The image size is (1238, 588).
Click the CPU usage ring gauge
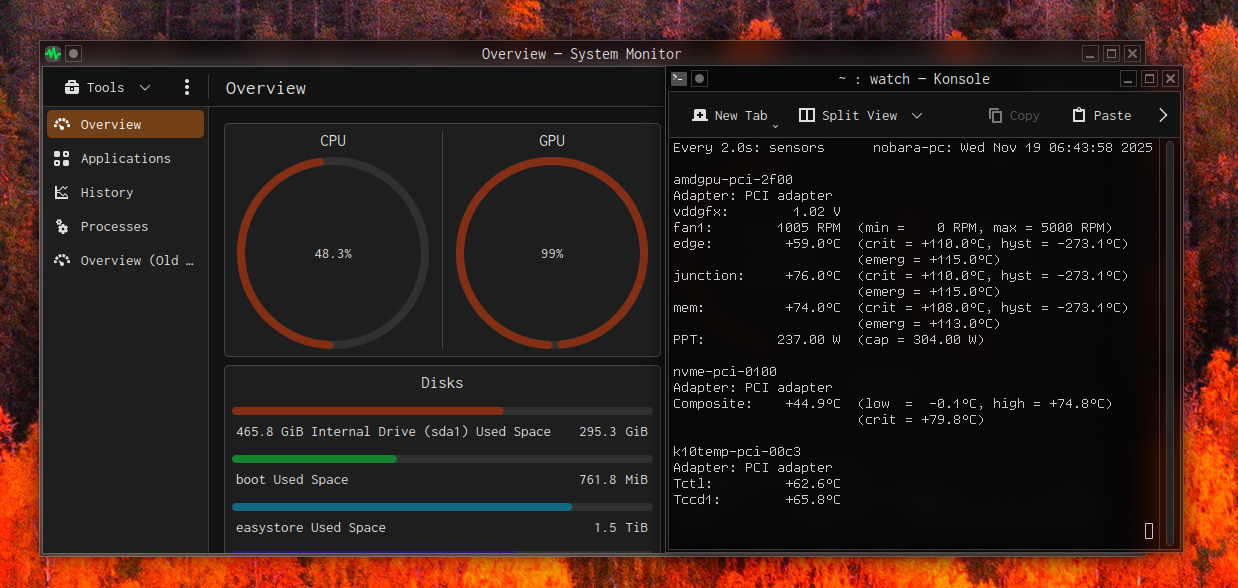click(x=333, y=253)
